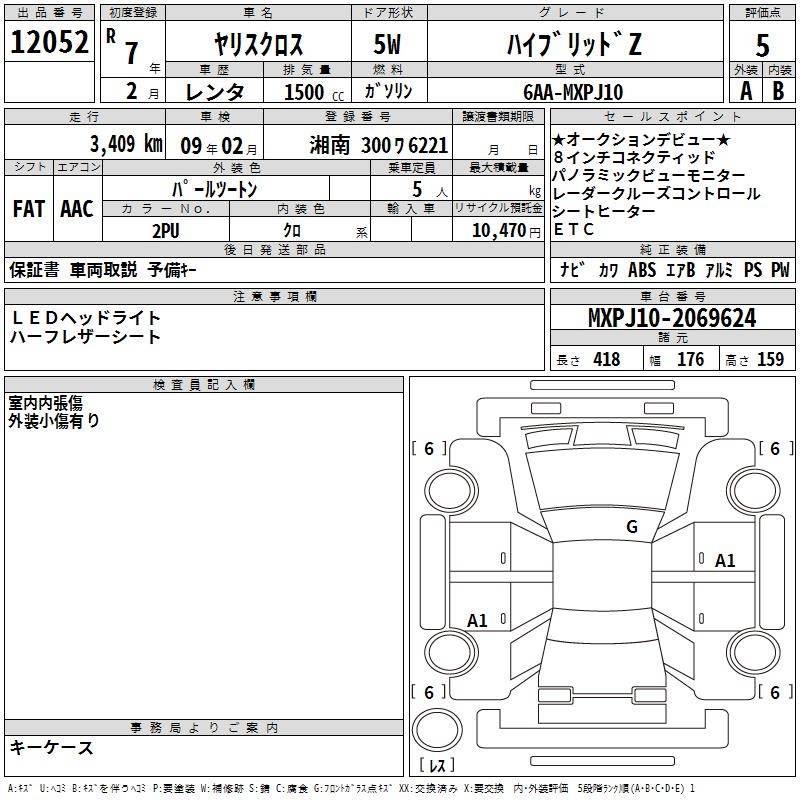
Task: Click the shift type FAT
Action: click(x=29, y=209)
